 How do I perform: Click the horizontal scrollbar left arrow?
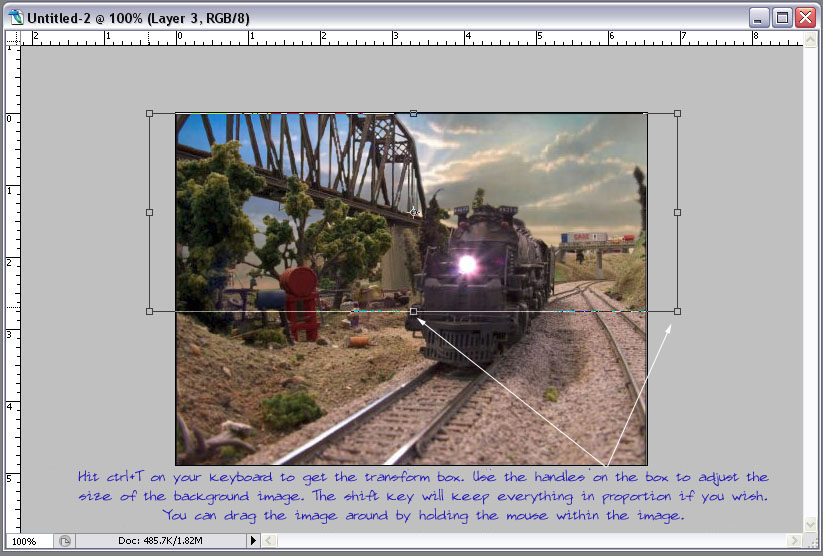269,540
